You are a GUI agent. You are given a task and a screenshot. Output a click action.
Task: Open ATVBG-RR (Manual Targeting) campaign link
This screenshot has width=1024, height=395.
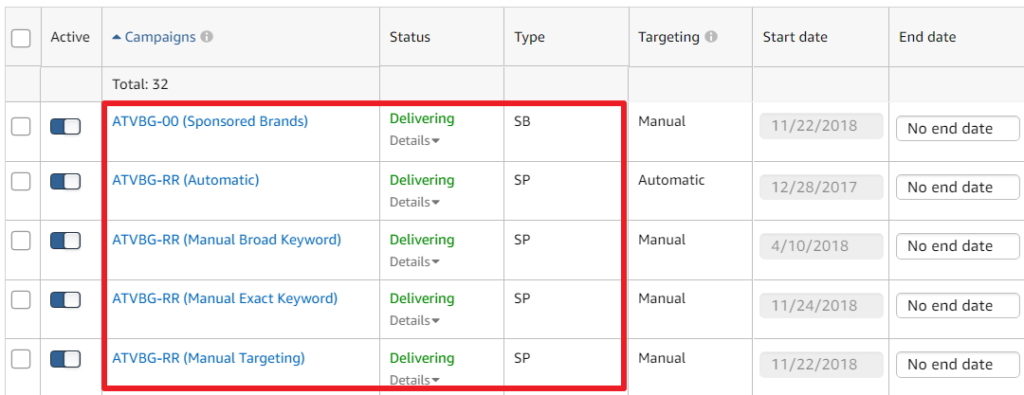click(x=208, y=358)
